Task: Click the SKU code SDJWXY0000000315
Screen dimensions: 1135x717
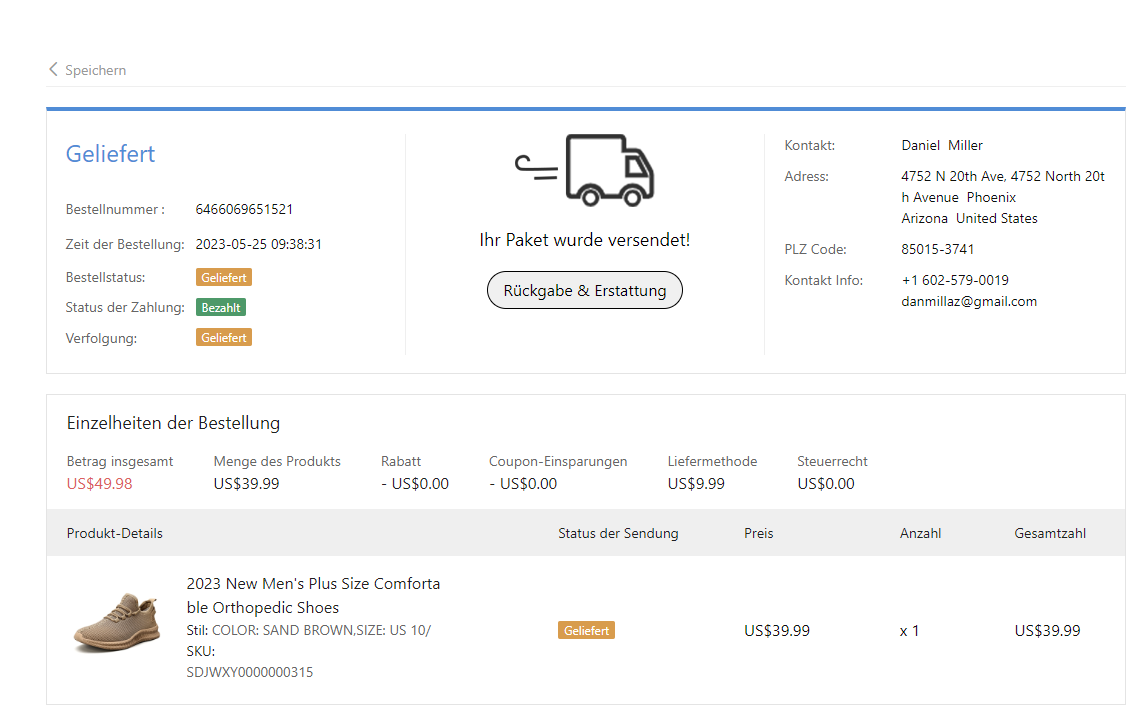Action: click(249, 673)
